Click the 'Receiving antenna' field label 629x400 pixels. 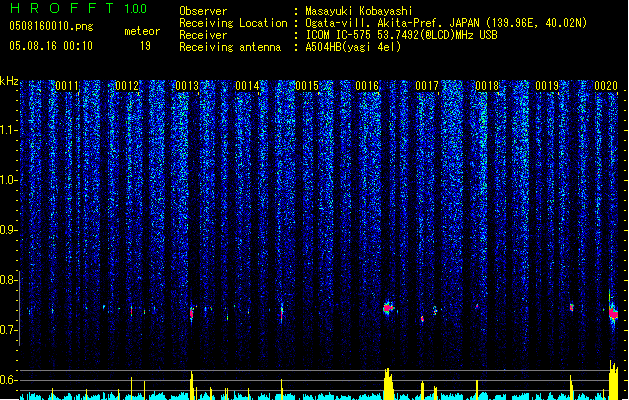point(230,47)
